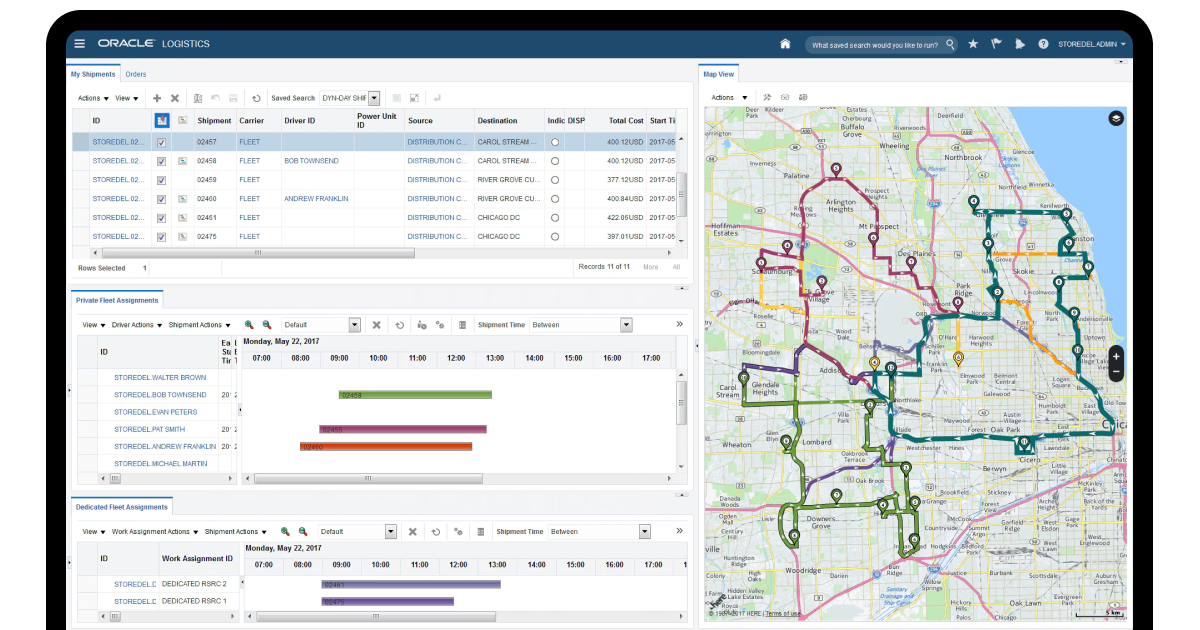Delete shipment with the X icon in My Shipments
This screenshot has width=1200, height=630.
coord(175,98)
